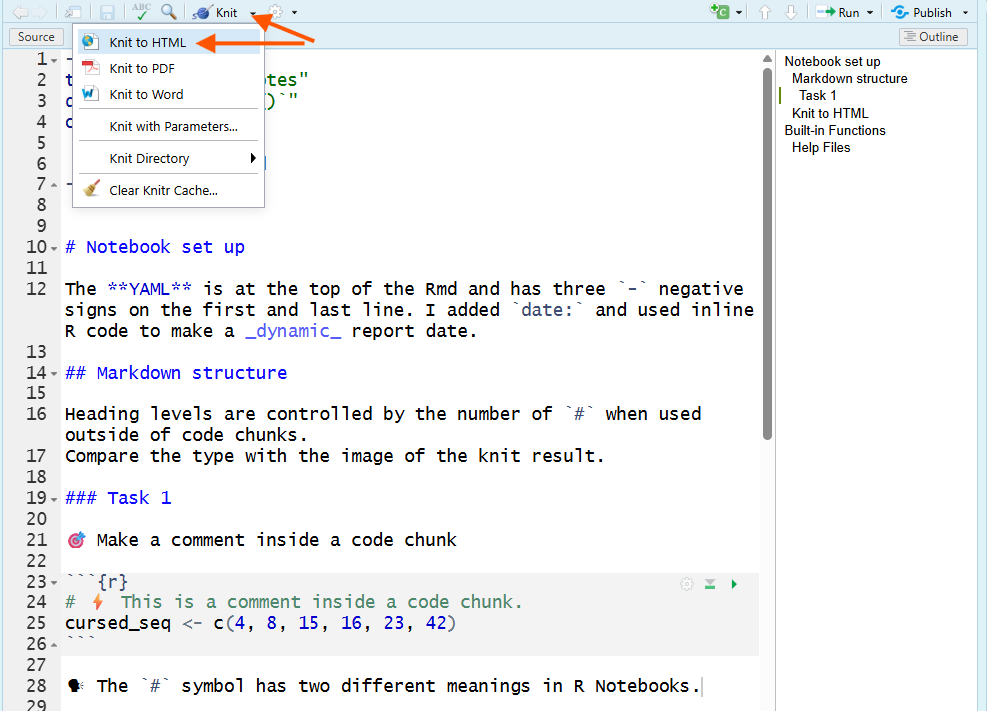Open the document options gear
Screen dimensions: 987x711
(275, 12)
